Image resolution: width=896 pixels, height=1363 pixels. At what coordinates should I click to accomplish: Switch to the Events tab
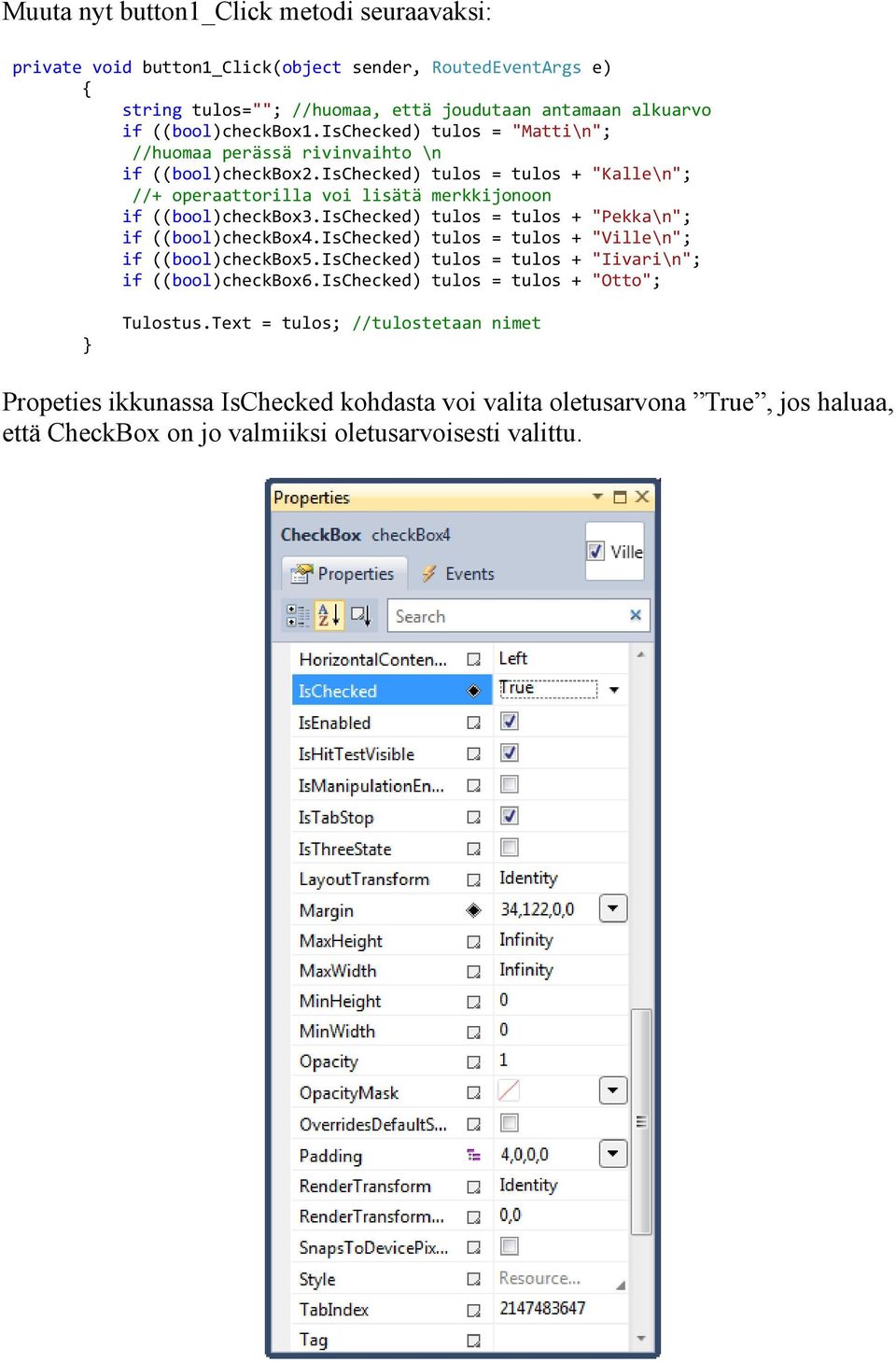tap(457, 573)
